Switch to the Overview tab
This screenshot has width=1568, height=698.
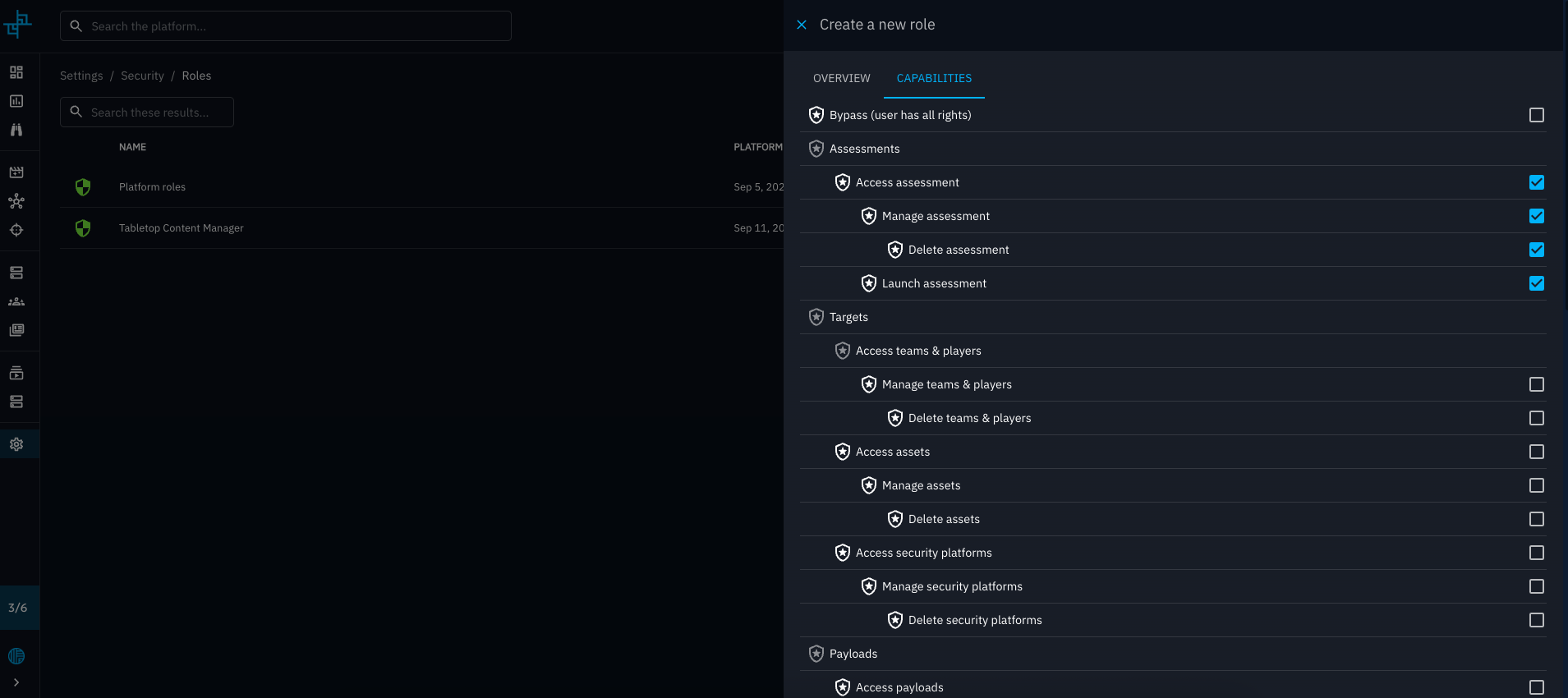click(x=841, y=78)
